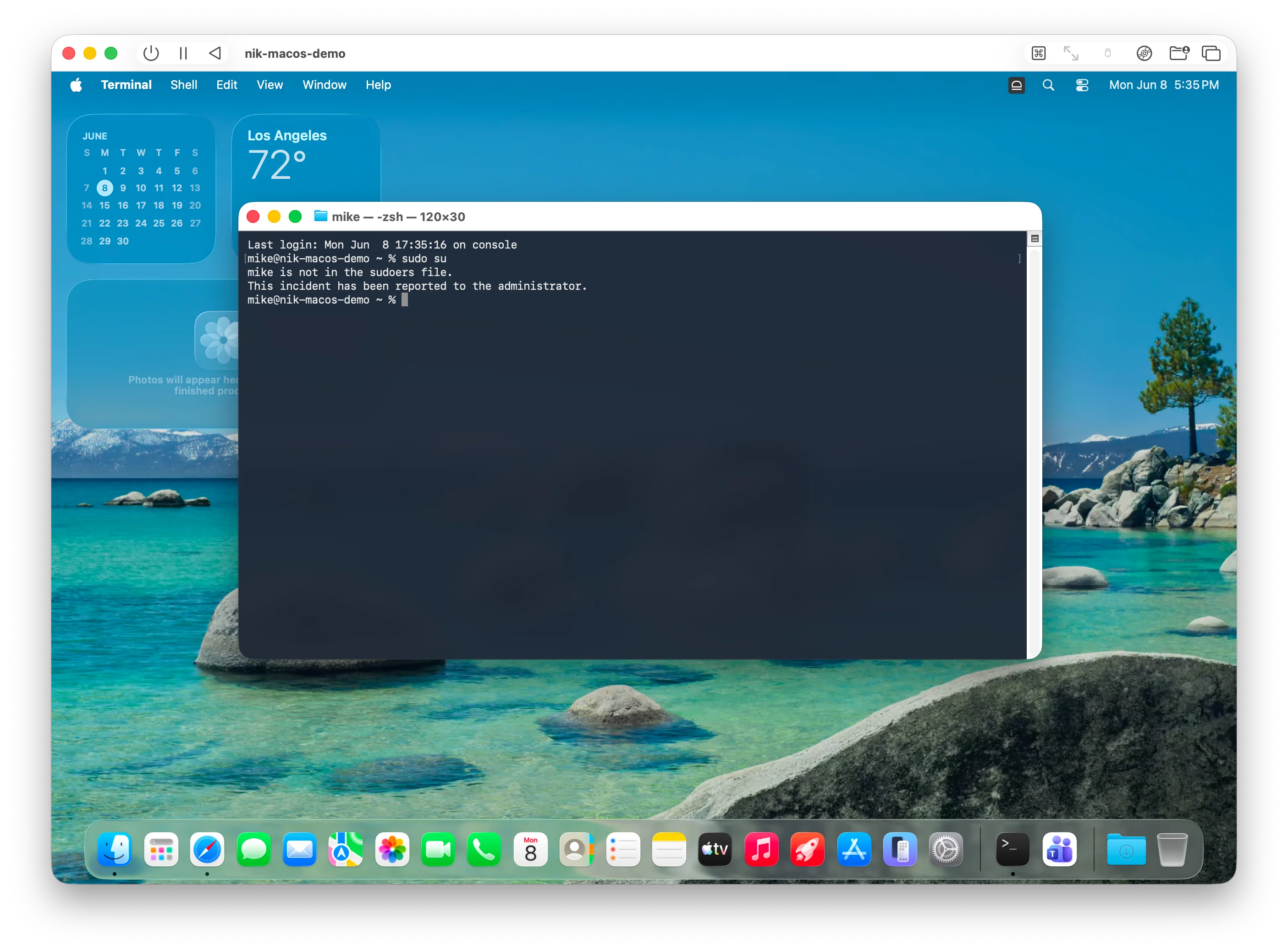Open the Terminal application menu
The width and height of the screenshot is (1288, 952).
click(126, 85)
